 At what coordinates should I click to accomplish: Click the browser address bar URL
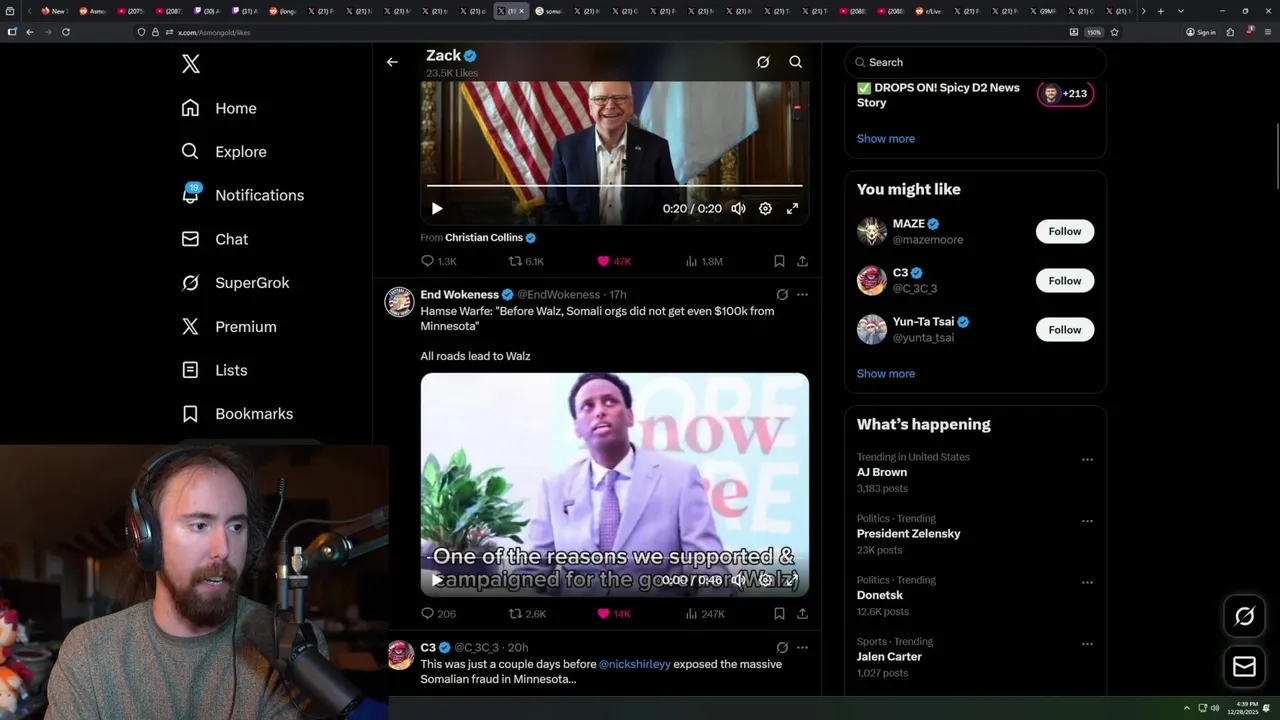point(214,32)
